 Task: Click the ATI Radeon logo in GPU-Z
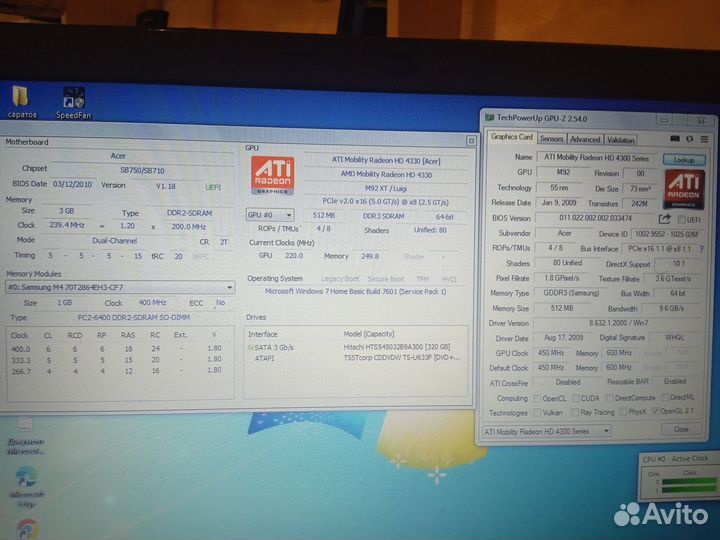(x=683, y=189)
